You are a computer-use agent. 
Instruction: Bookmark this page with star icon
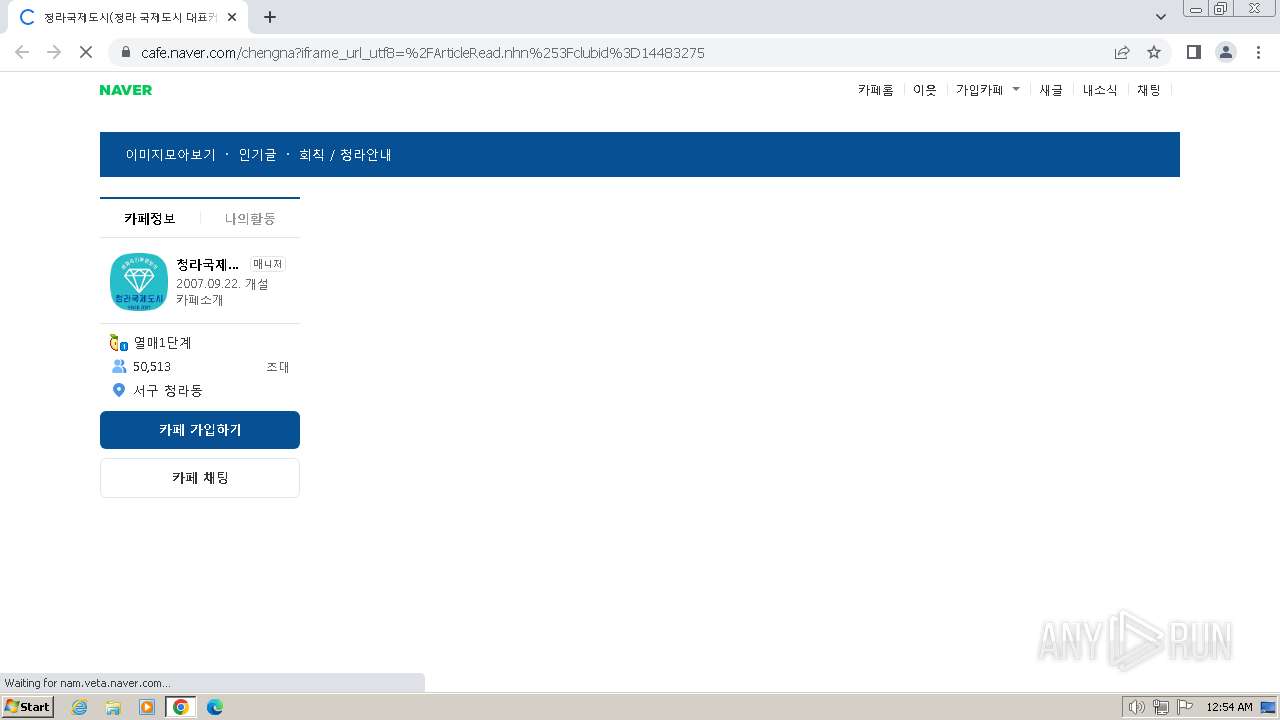pos(1154,52)
